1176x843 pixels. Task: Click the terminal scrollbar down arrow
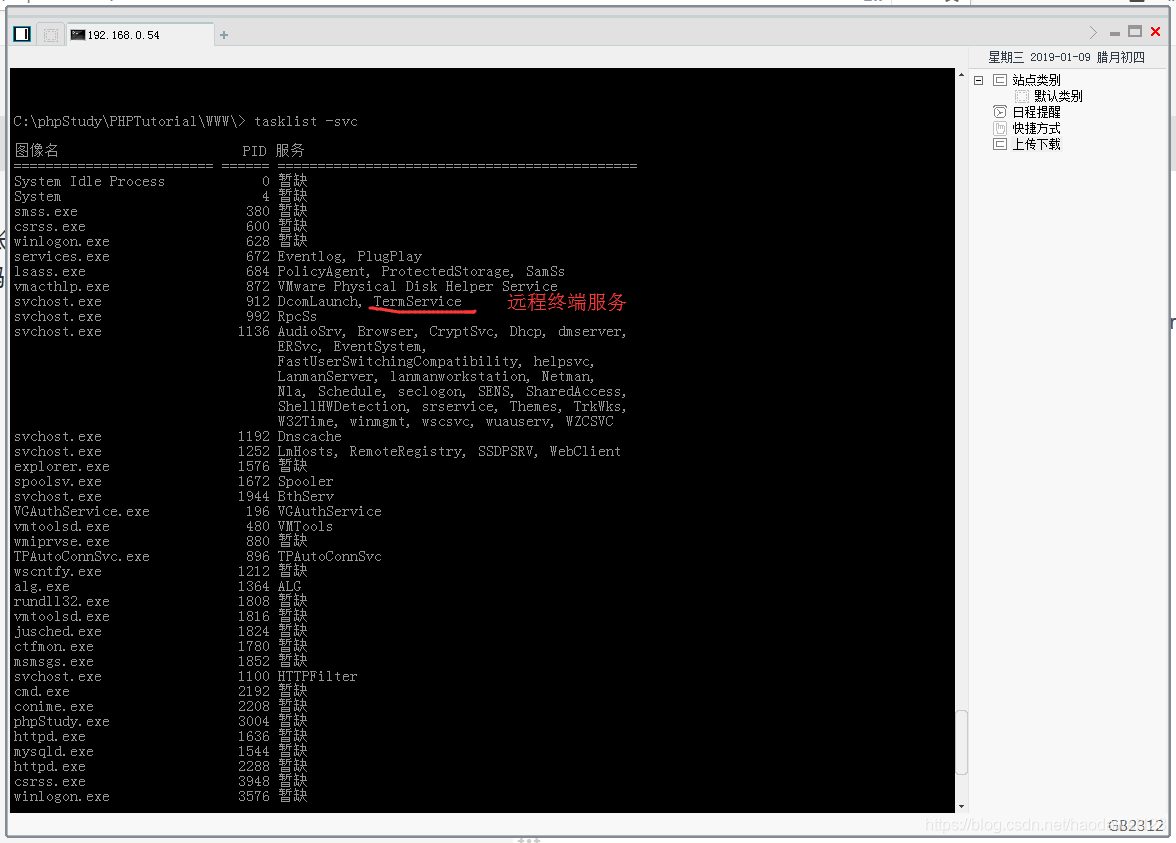962,807
